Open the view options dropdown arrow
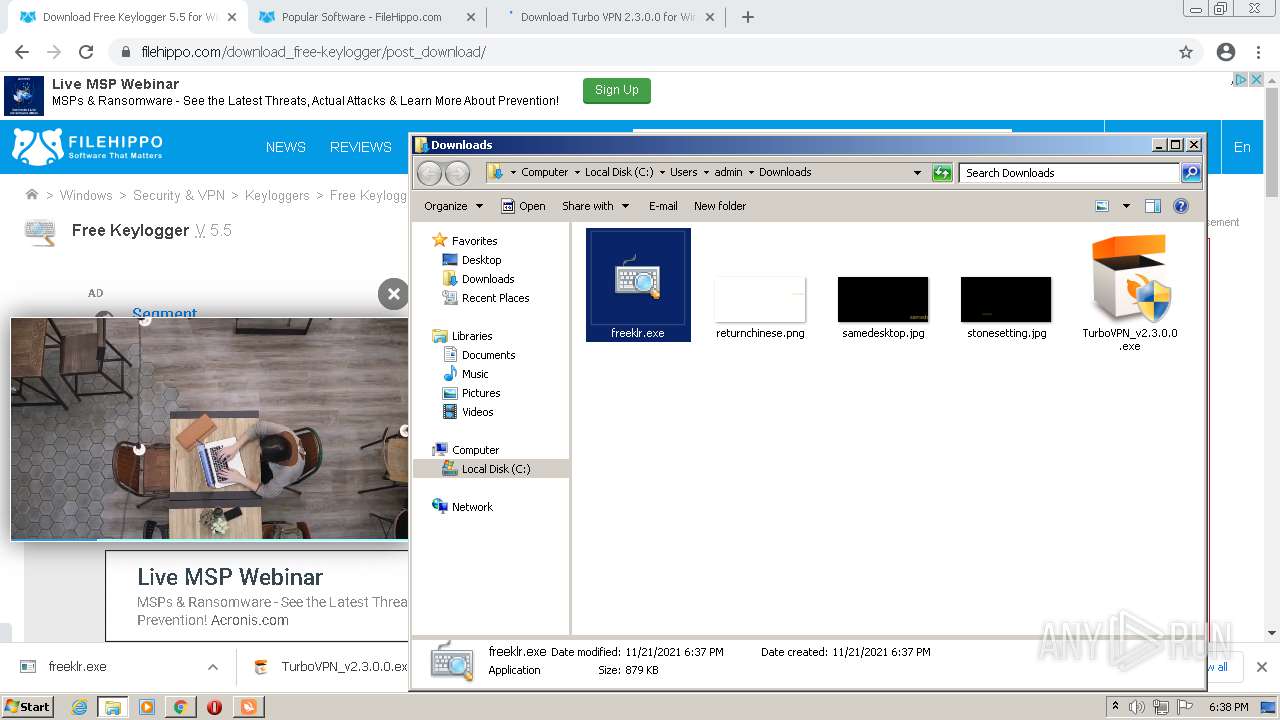The image size is (1280, 720). pyautogui.click(x=1126, y=206)
